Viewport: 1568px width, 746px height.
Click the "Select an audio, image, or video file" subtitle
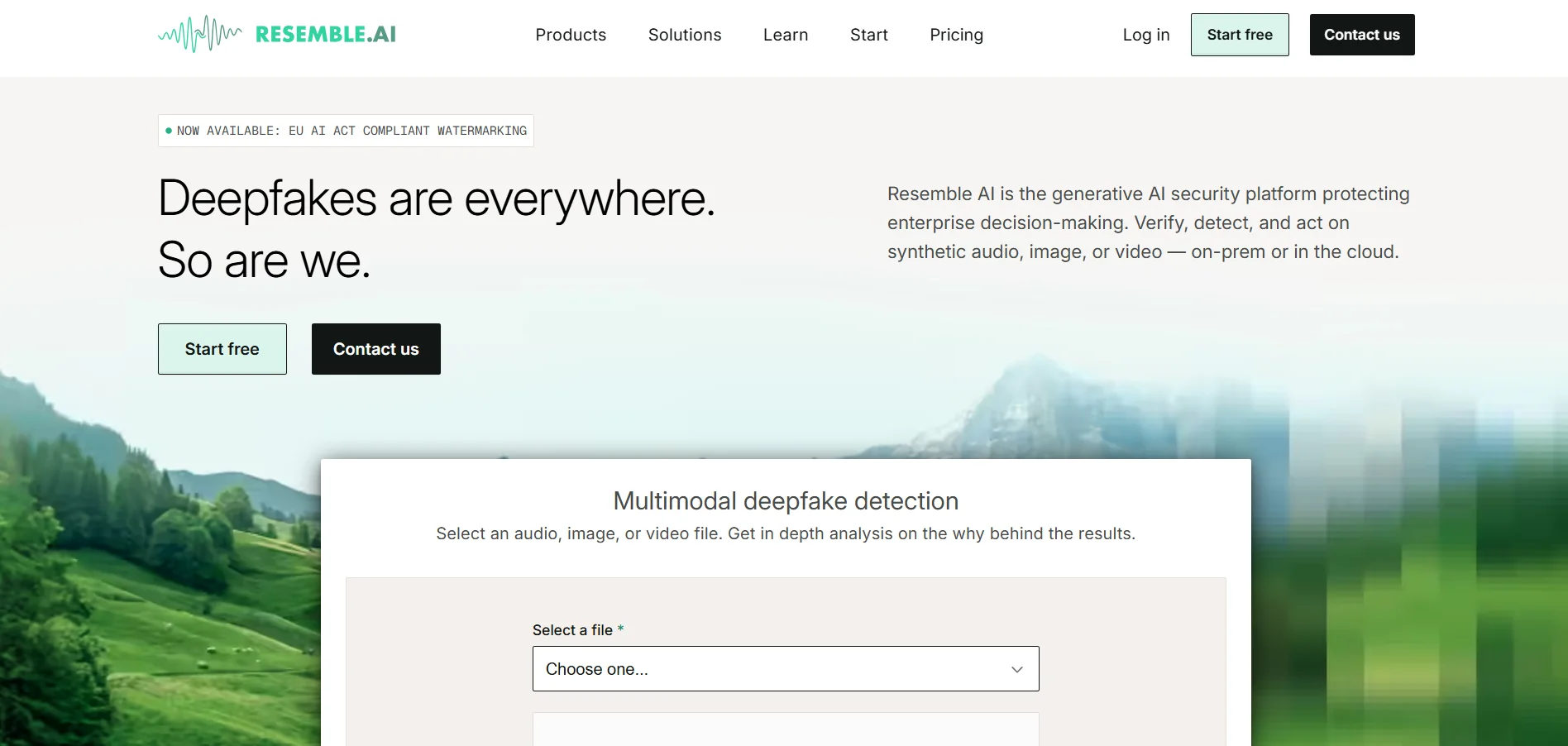pyautogui.click(x=786, y=534)
